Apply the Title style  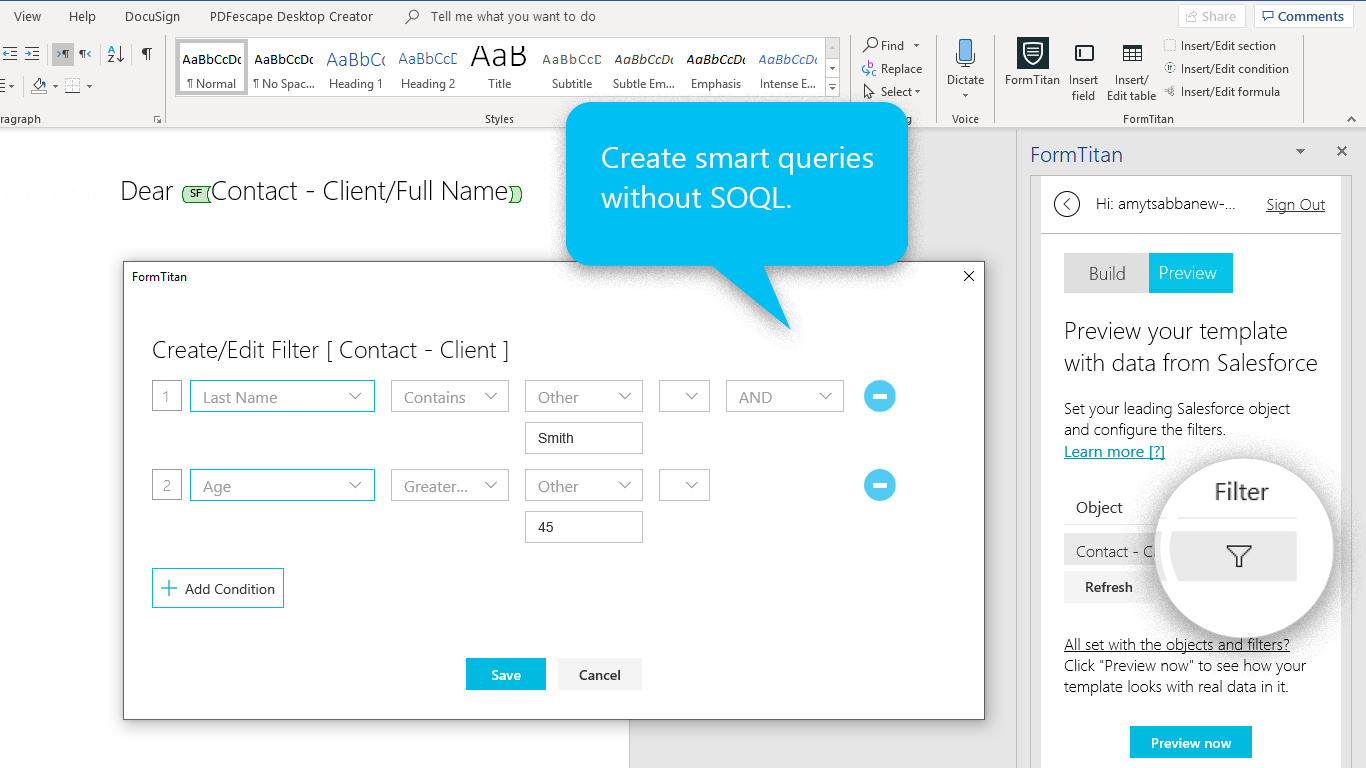500,68
